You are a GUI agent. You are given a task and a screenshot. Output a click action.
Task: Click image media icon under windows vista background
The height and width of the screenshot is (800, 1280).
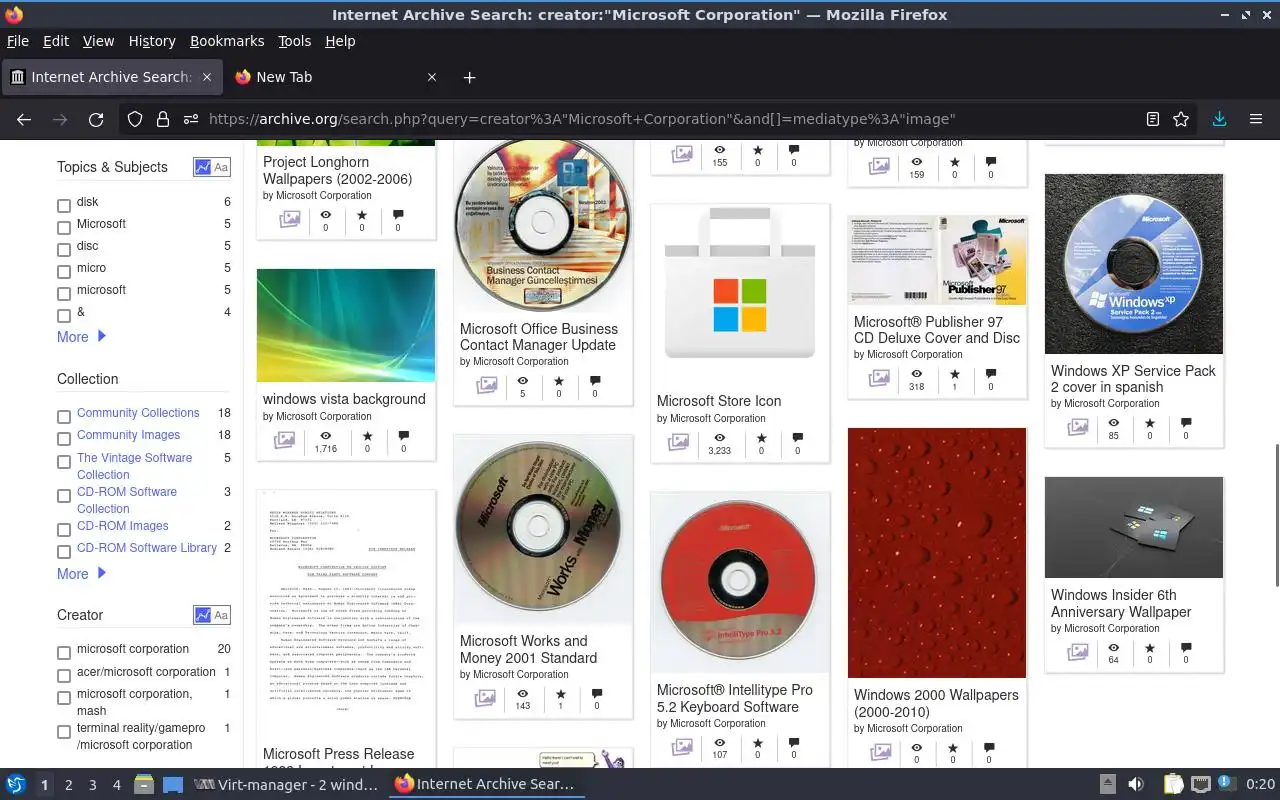(x=284, y=440)
